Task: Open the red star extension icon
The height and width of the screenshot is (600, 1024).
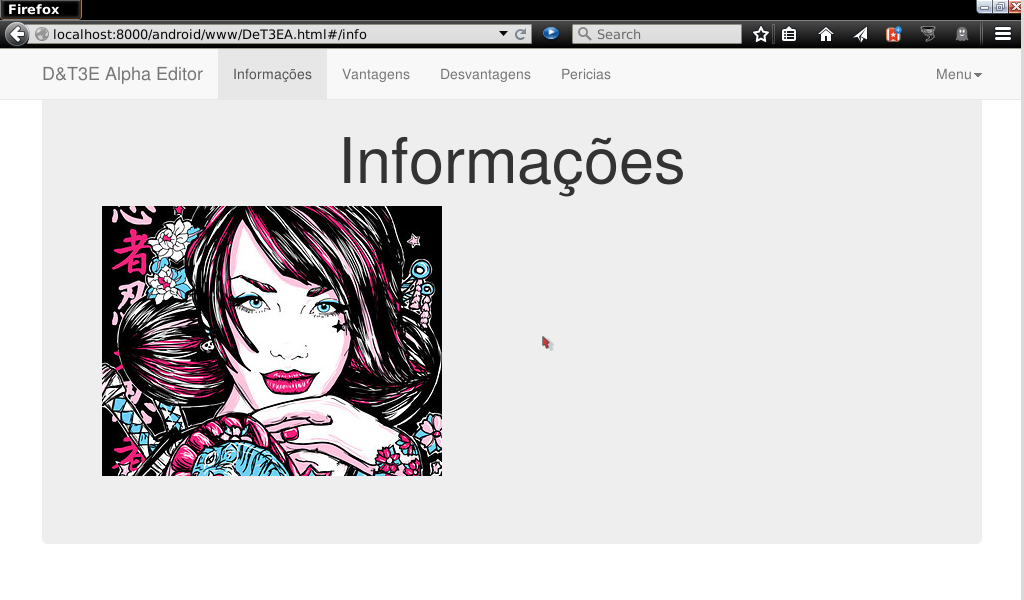Action: coord(893,34)
